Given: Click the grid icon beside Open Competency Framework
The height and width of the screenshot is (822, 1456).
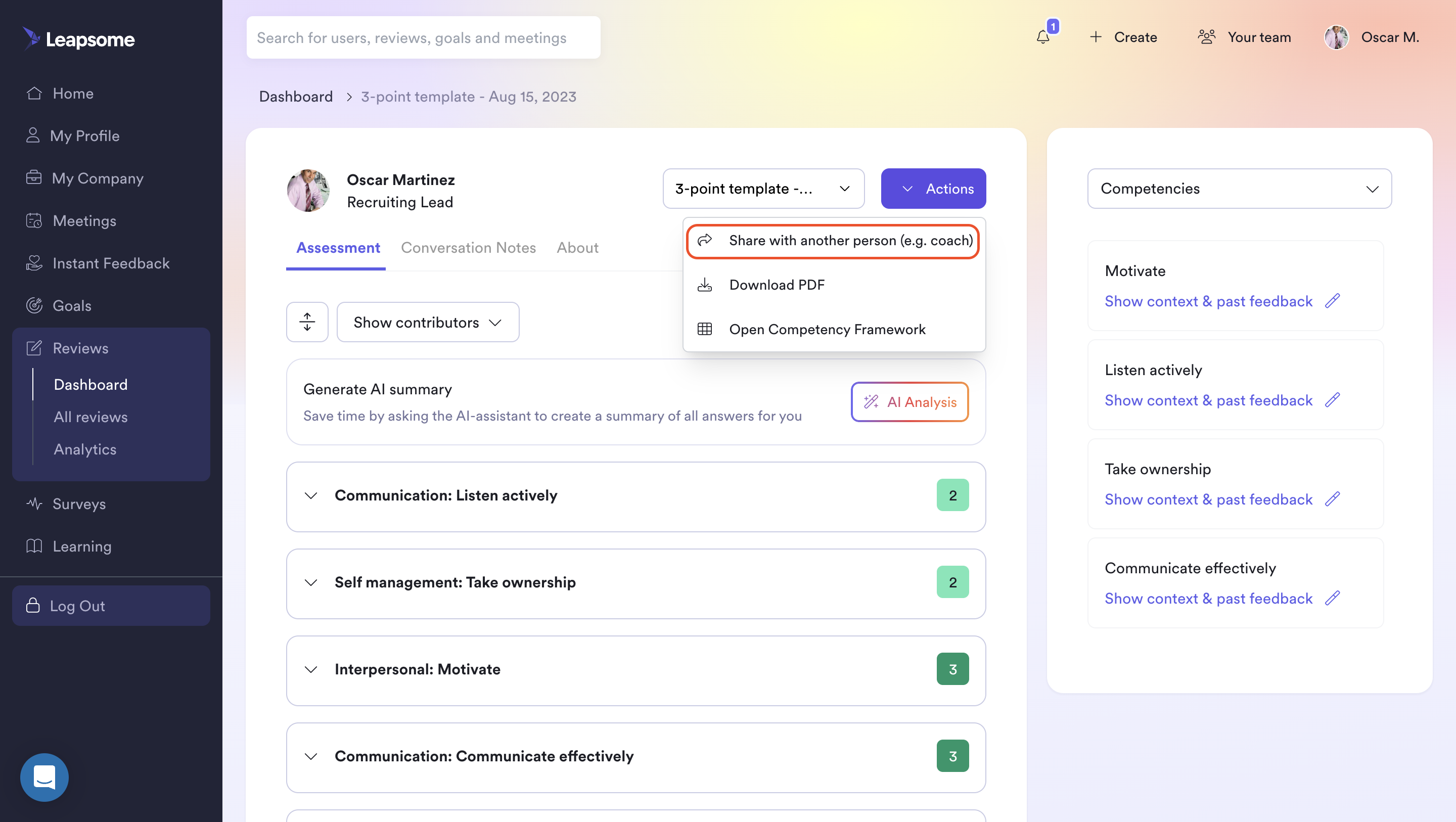Looking at the screenshot, I should [704, 329].
